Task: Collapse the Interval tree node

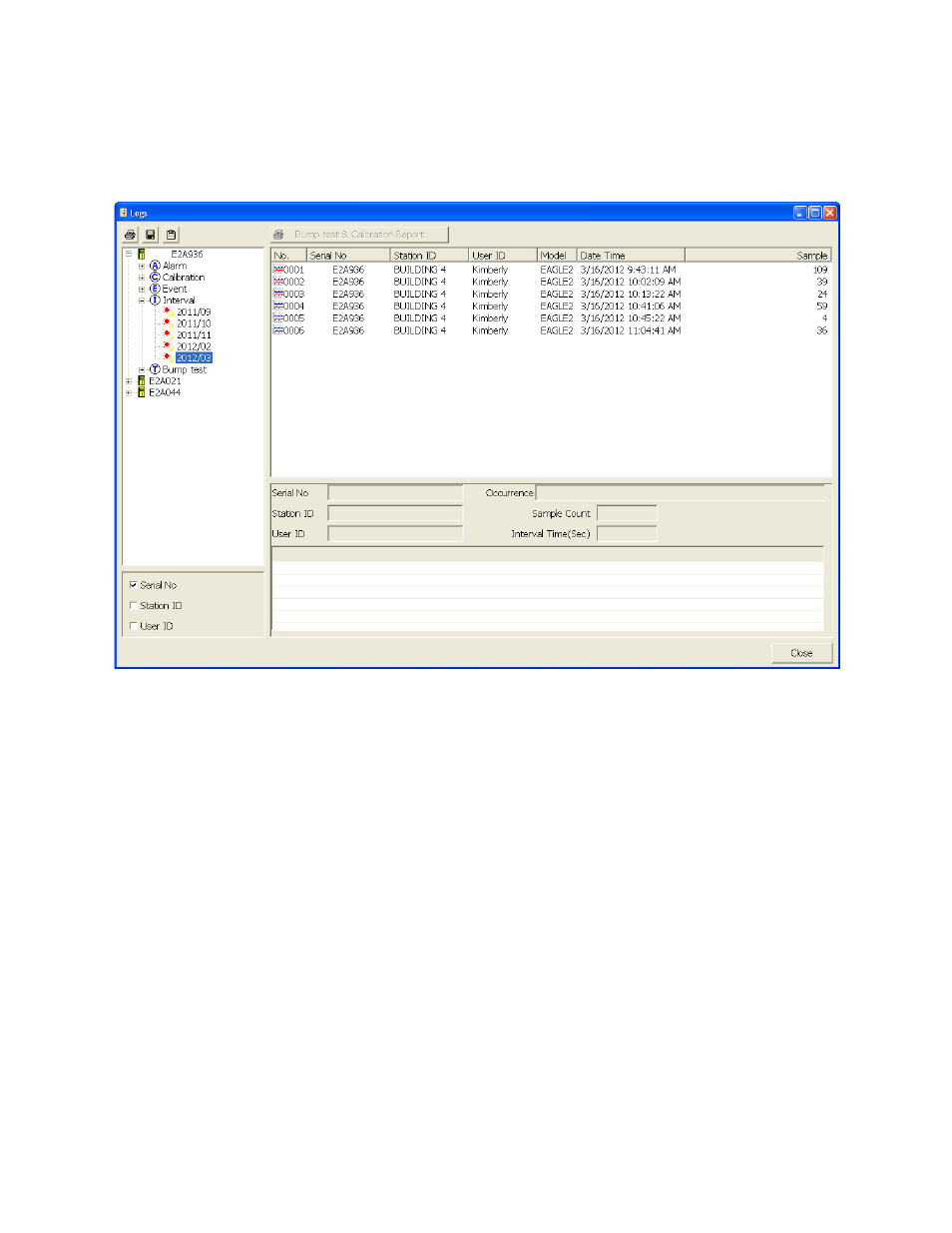Action: click(142, 301)
